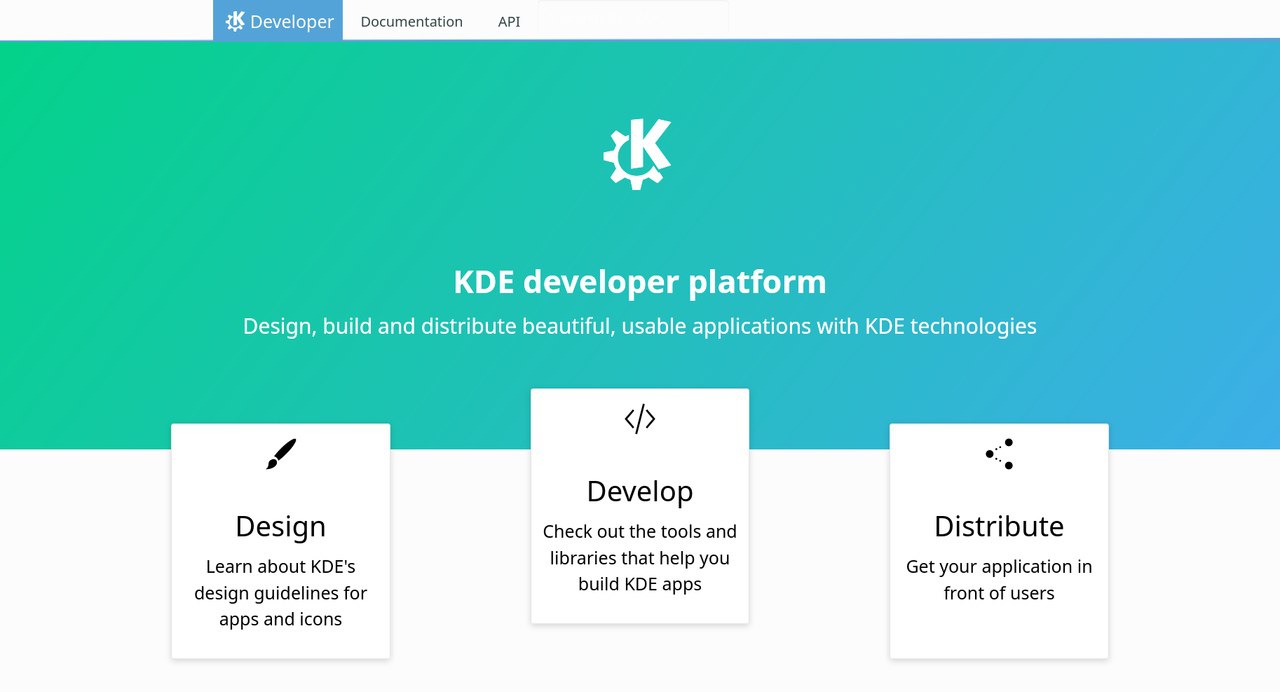Image resolution: width=1280 pixels, height=692 pixels.
Task: Open the Developer home tab
Action: click(x=278, y=20)
